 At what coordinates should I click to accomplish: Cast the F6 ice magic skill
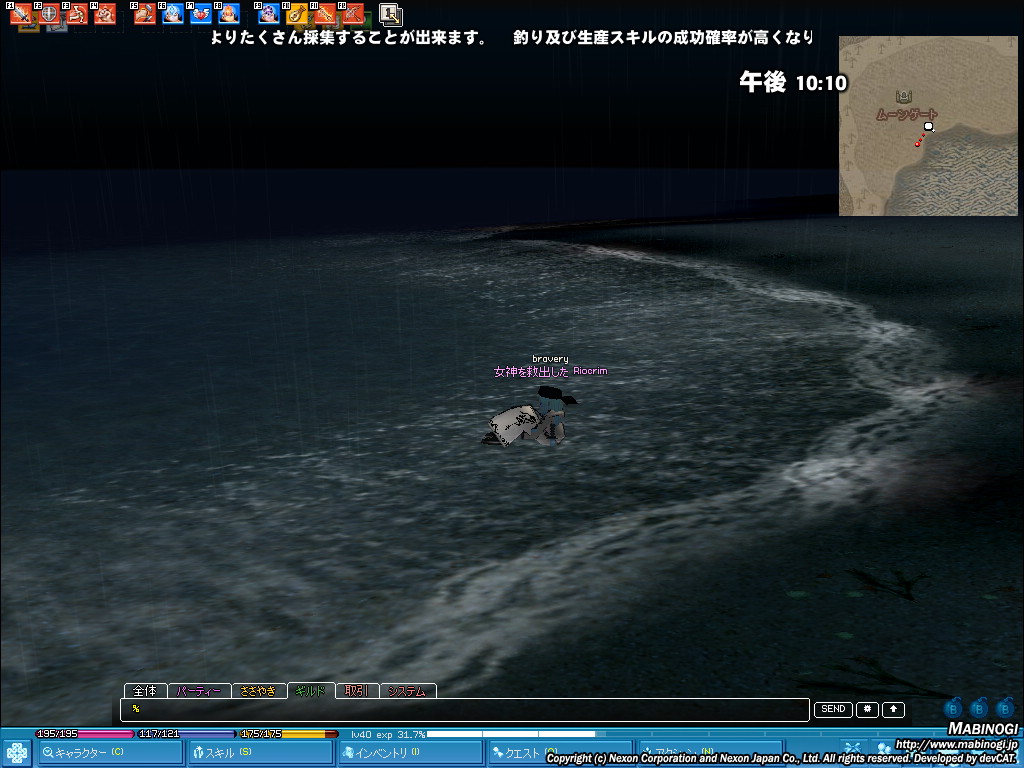tap(173, 14)
